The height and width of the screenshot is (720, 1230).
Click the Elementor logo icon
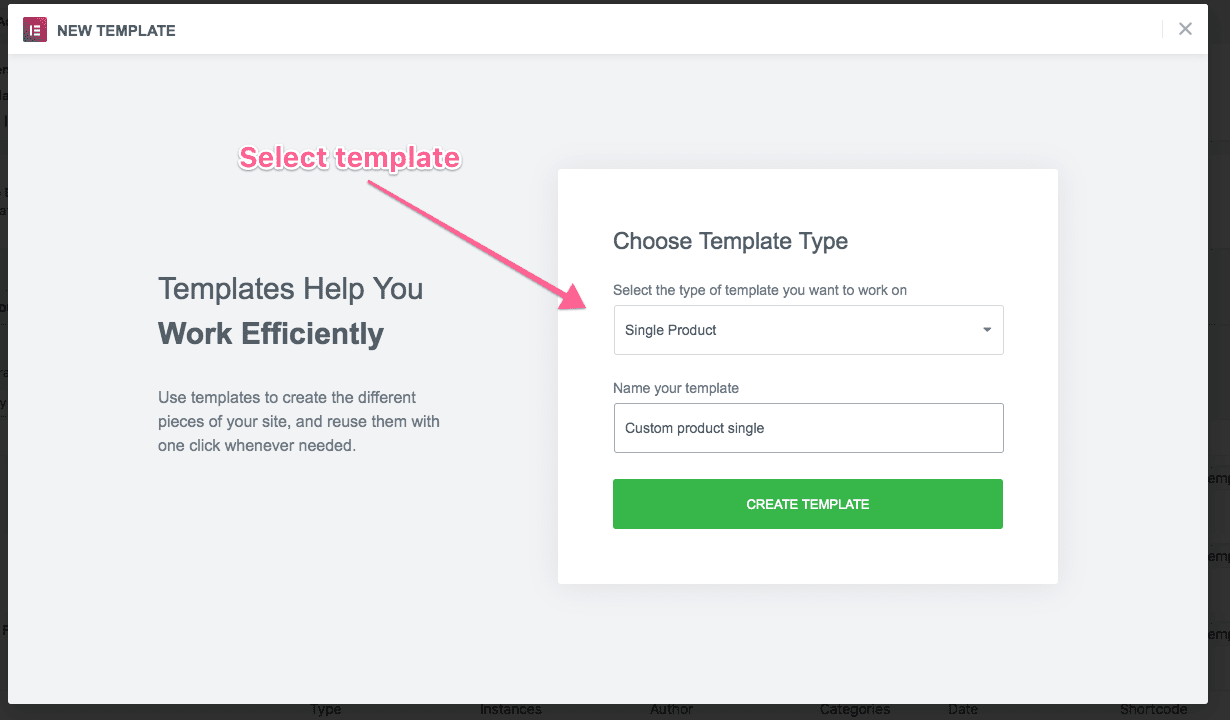tap(35, 30)
